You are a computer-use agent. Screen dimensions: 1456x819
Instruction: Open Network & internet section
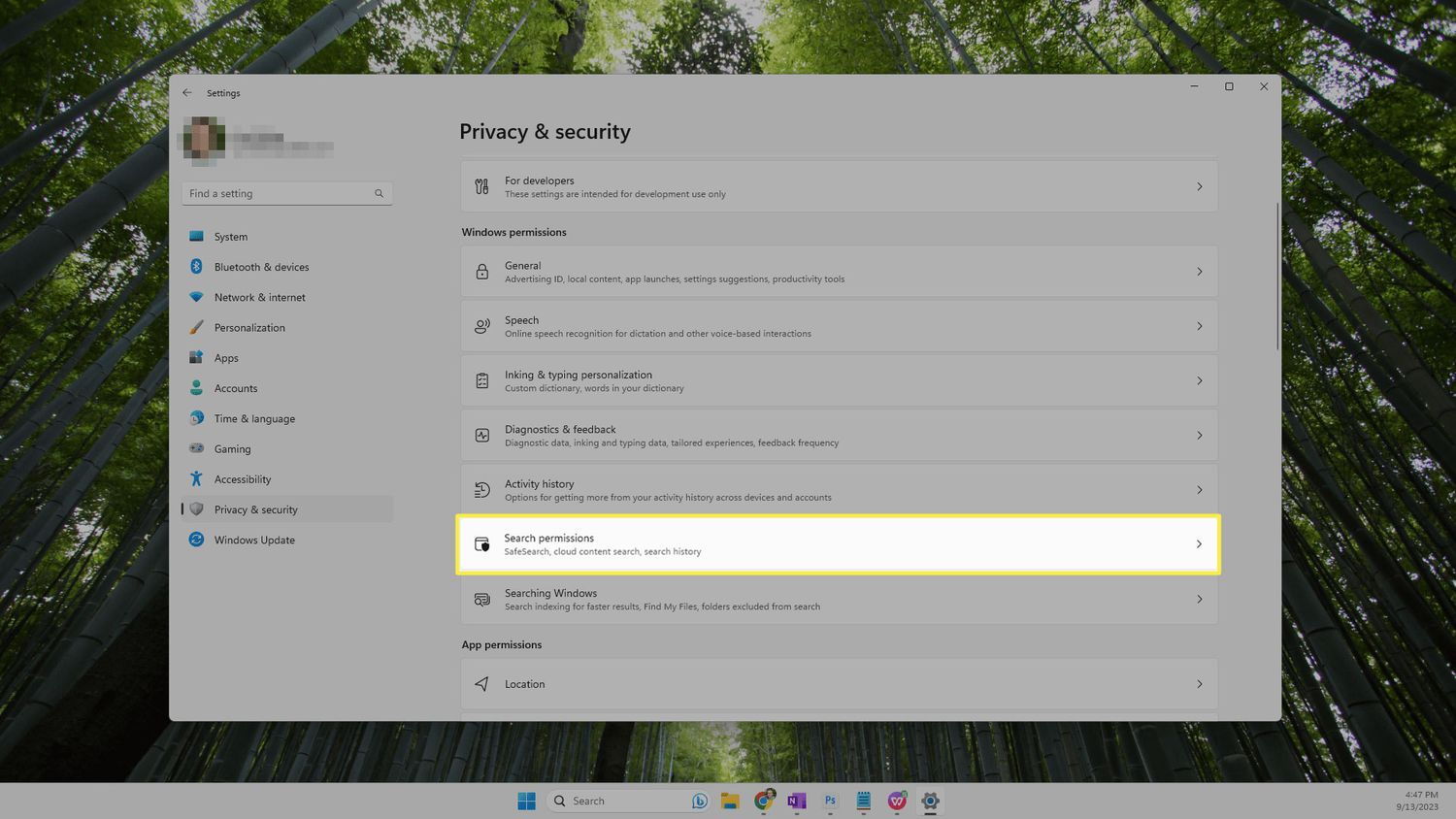tap(259, 298)
